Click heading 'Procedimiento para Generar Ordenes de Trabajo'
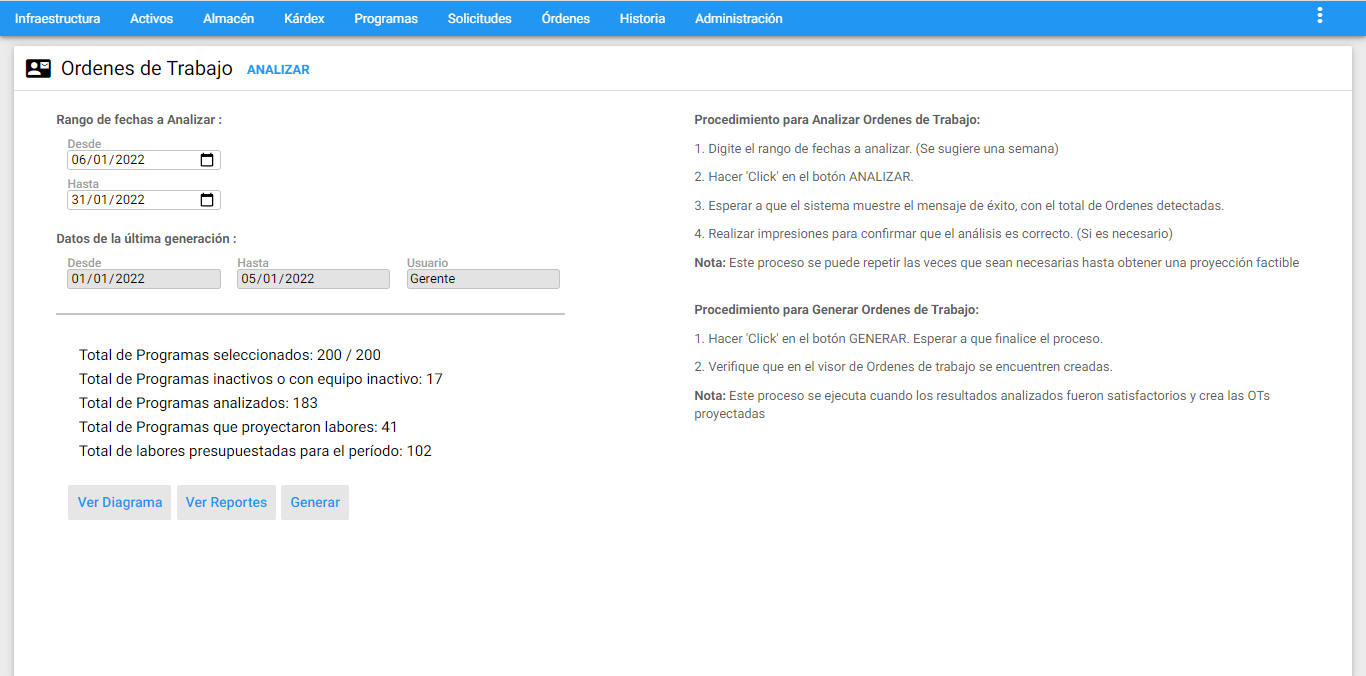 [836, 310]
